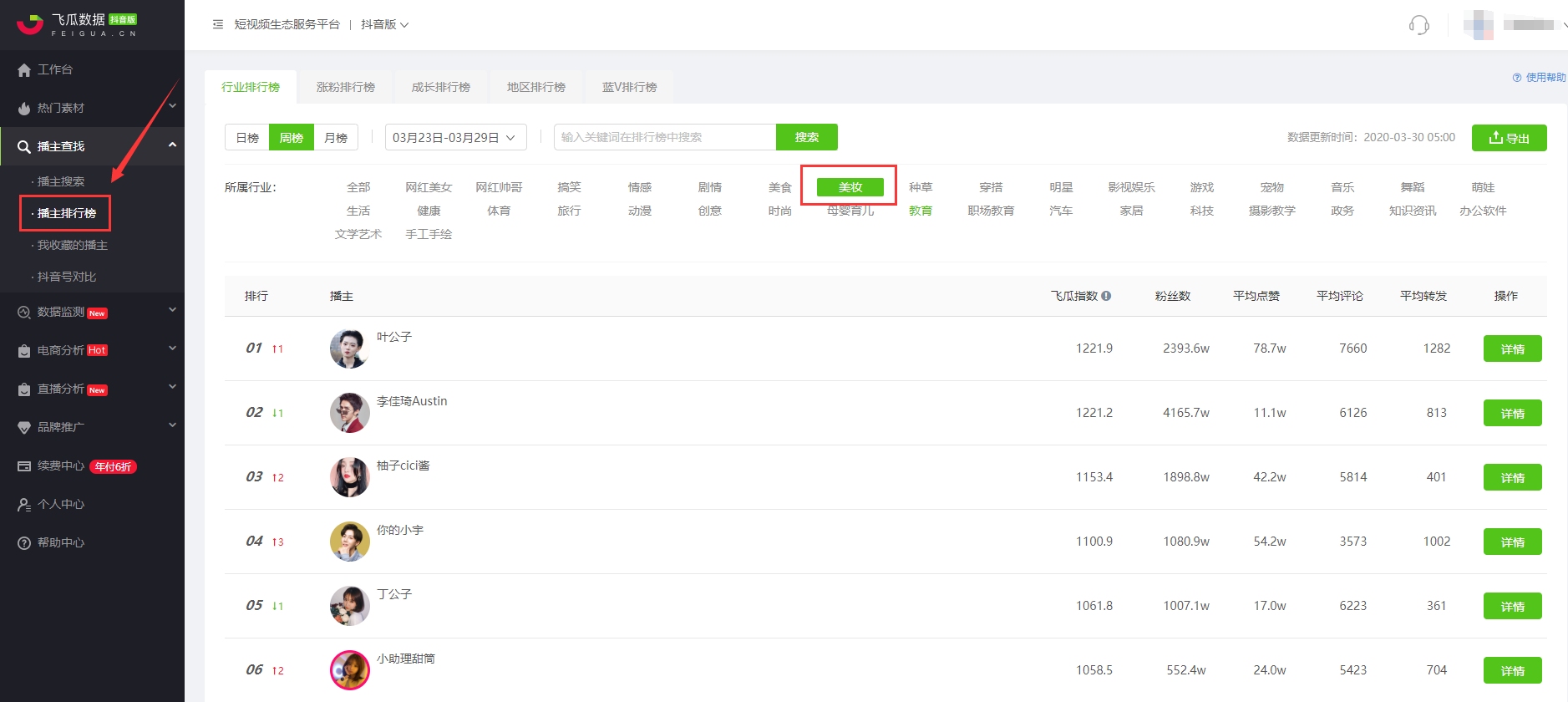Image resolution: width=1568 pixels, height=702 pixels.
Task: Select the 网红美女 industry filter
Action: [x=429, y=187]
